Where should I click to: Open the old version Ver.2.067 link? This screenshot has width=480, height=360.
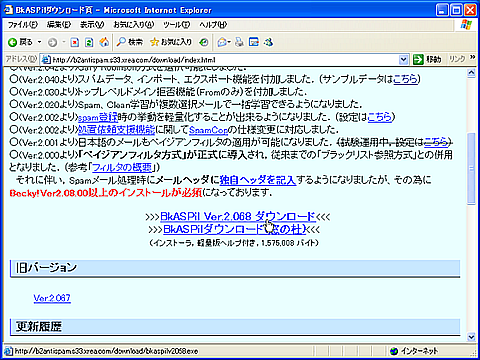(52, 298)
